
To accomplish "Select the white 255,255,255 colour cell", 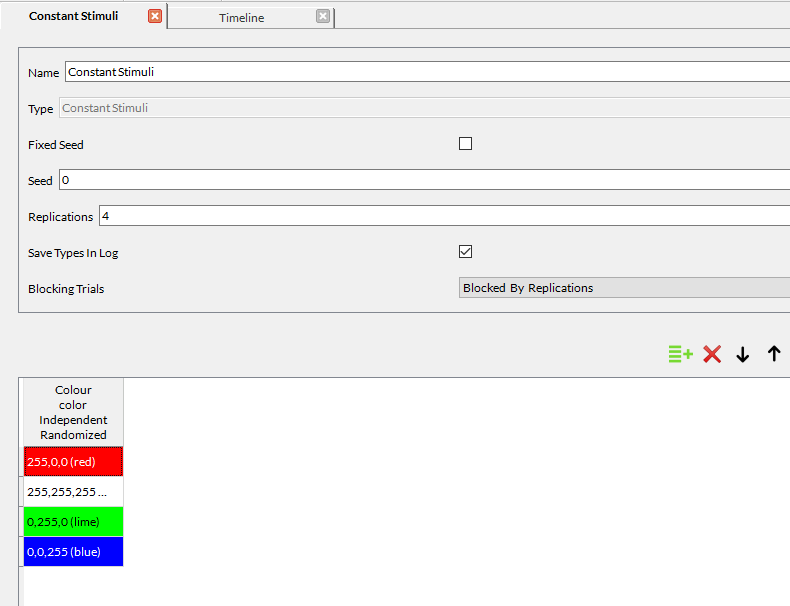I will point(73,491).
